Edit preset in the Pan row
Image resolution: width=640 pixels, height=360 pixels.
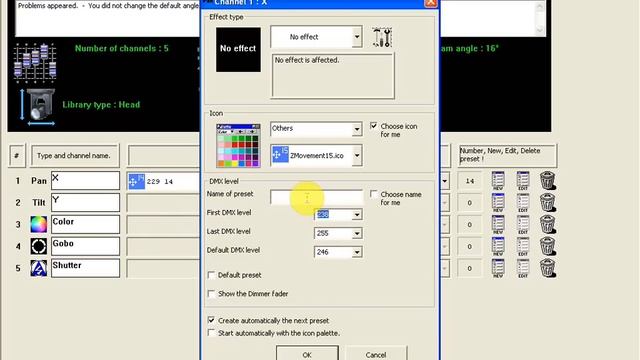point(523,181)
